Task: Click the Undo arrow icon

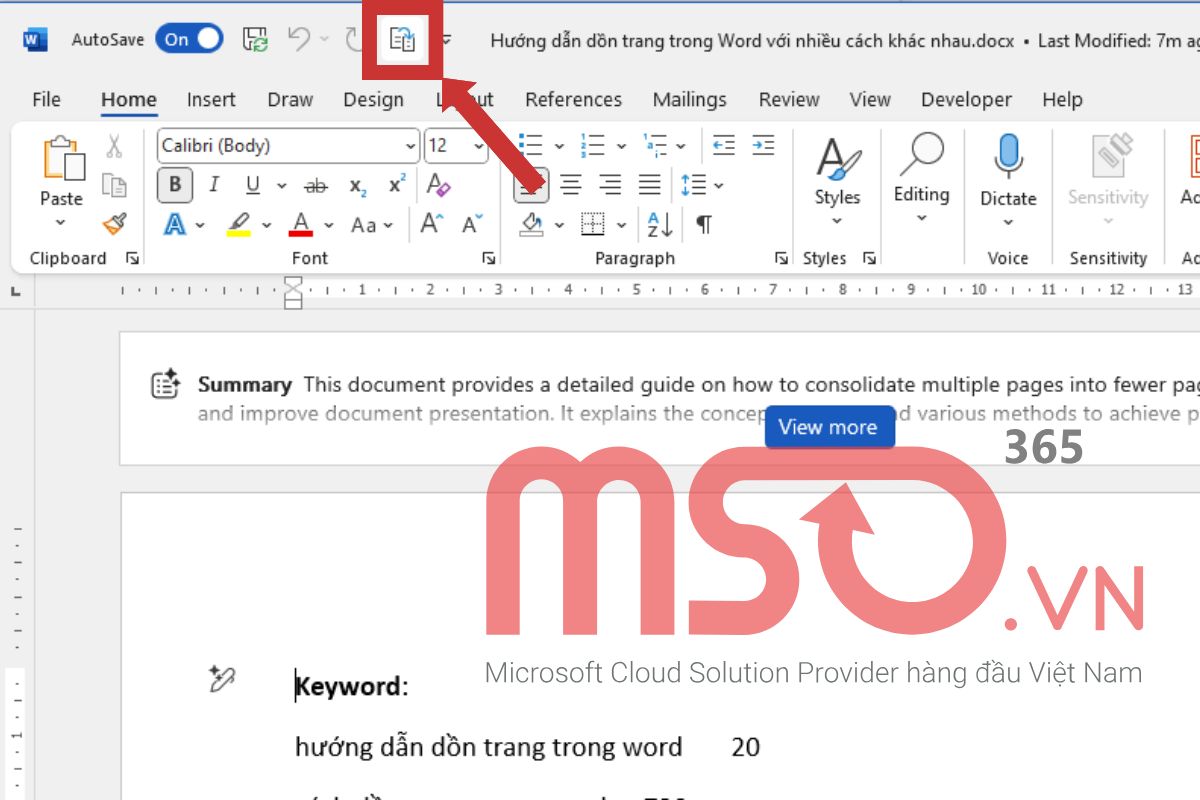Action: point(299,39)
